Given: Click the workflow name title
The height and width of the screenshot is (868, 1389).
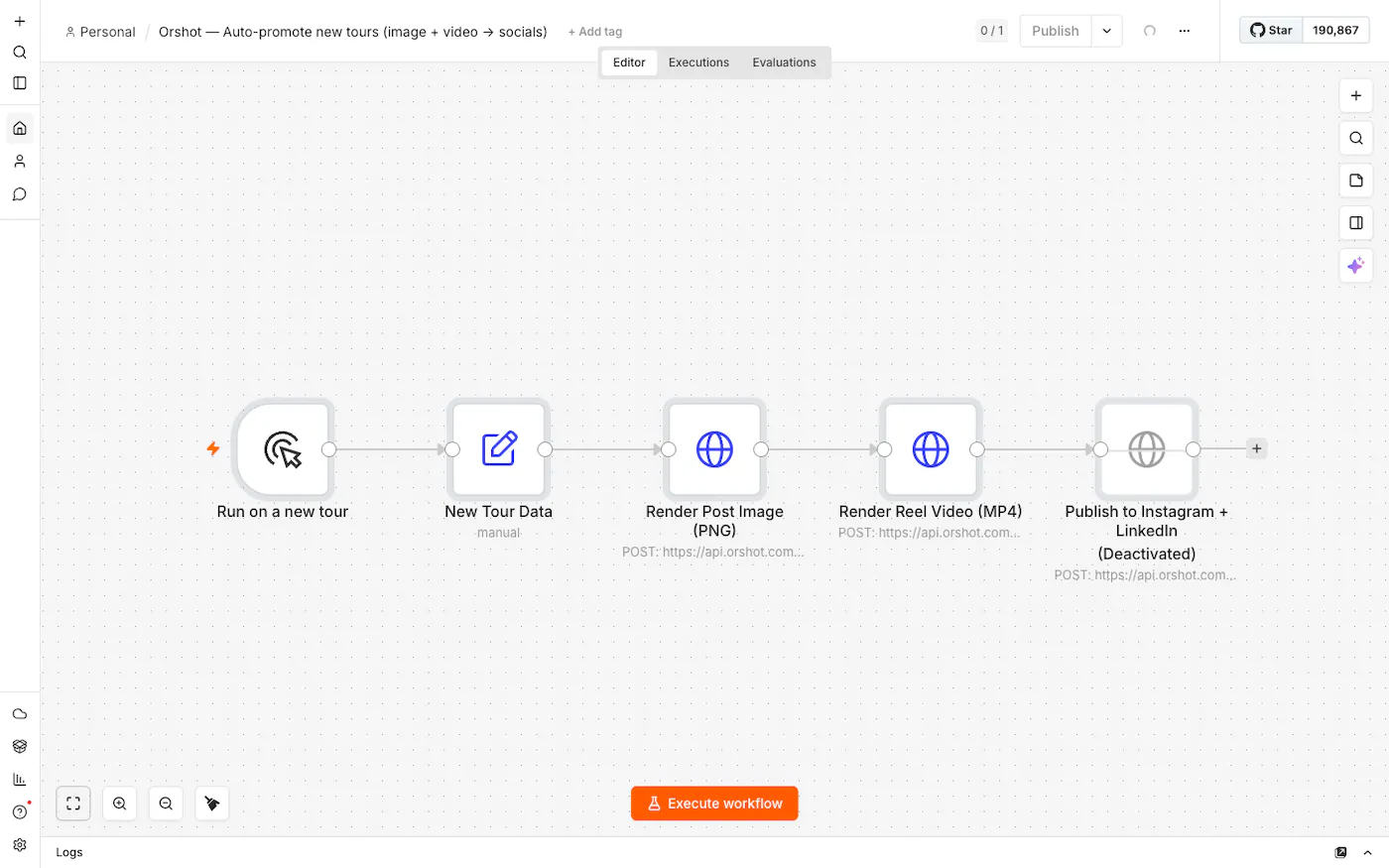Looking at the screenshot, I should coord(353,32).
